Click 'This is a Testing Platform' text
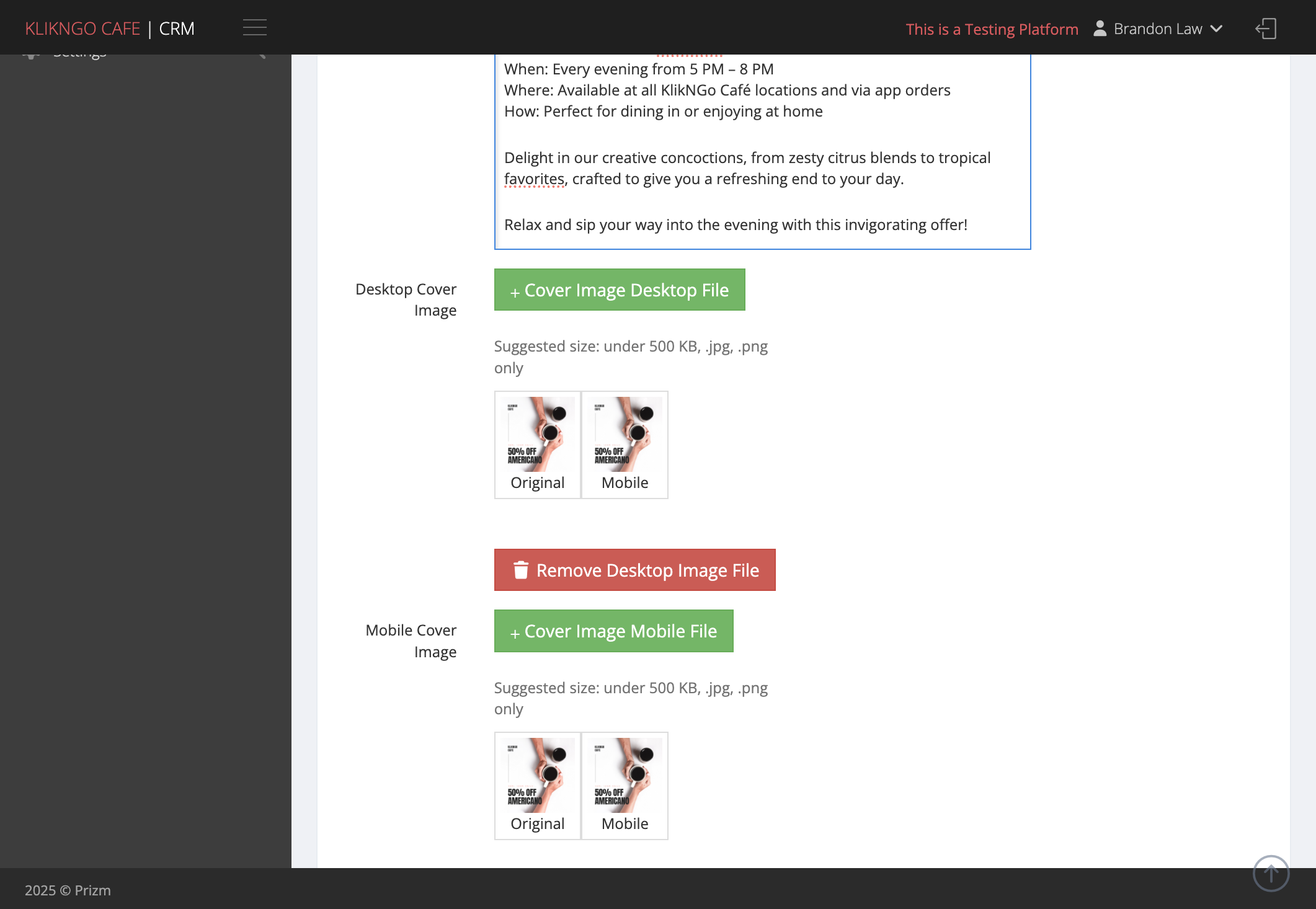1316x909 pixels. click(992, 29)
